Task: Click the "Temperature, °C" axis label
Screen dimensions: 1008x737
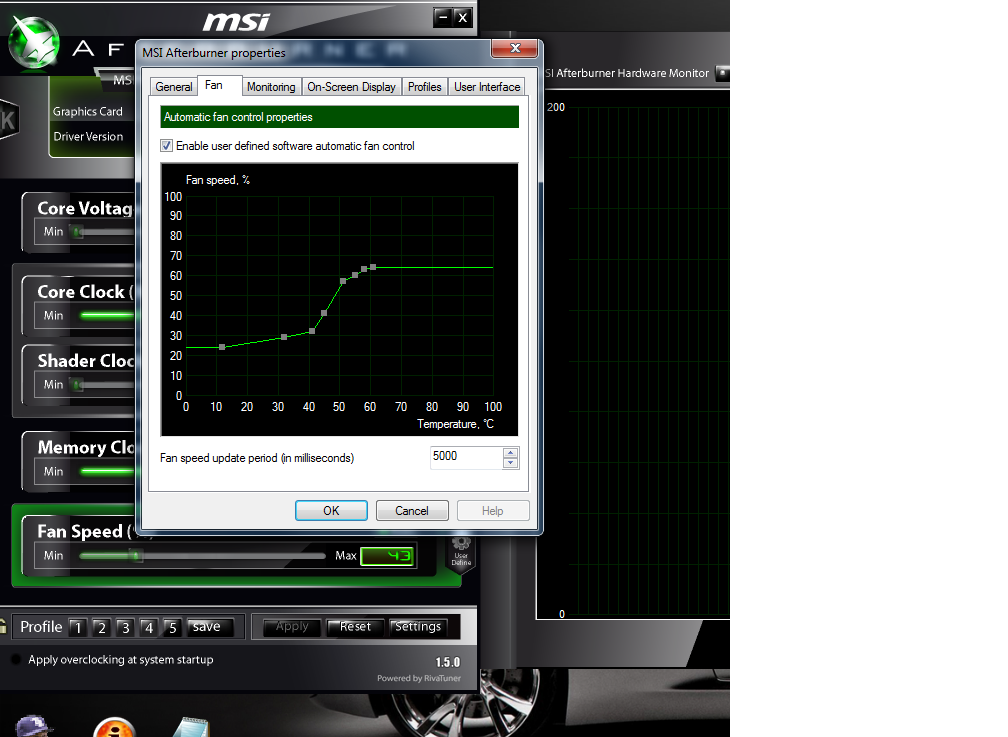Action: pos(456,424)
